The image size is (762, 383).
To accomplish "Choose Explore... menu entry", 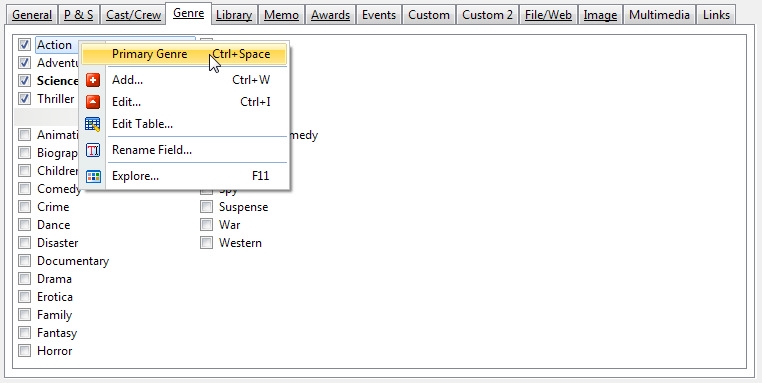I will (x=184, y=176).
